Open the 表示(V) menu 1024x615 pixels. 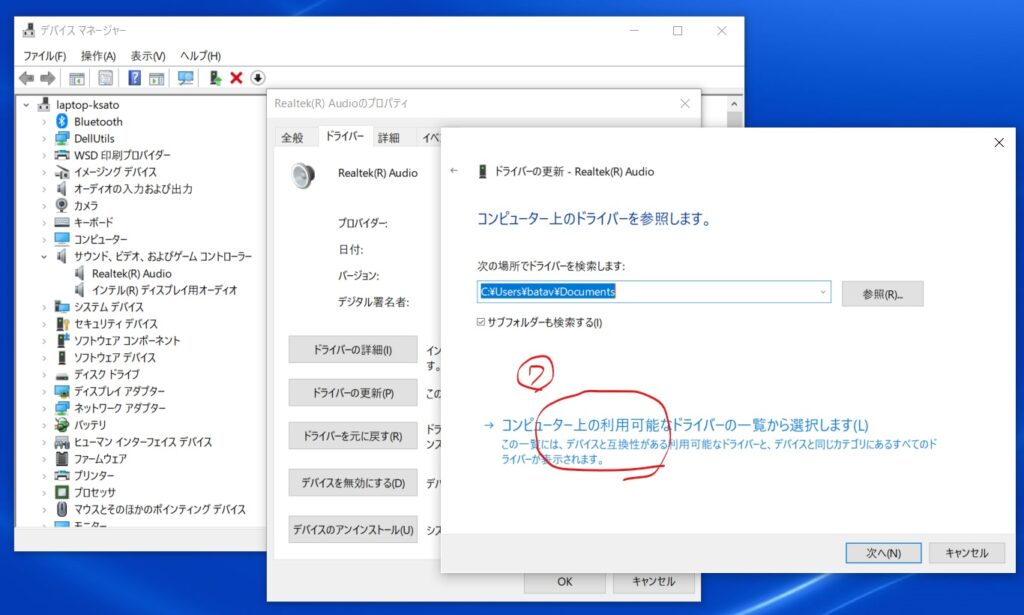click(148, 55)
